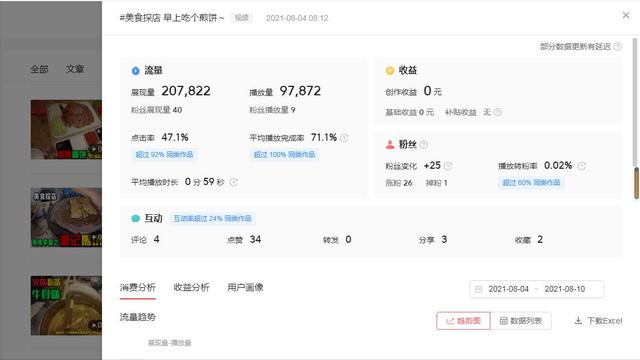The image size is (640, 360).
Task: Click the 2021-08-04 start date
Action: tap(509, 289)
